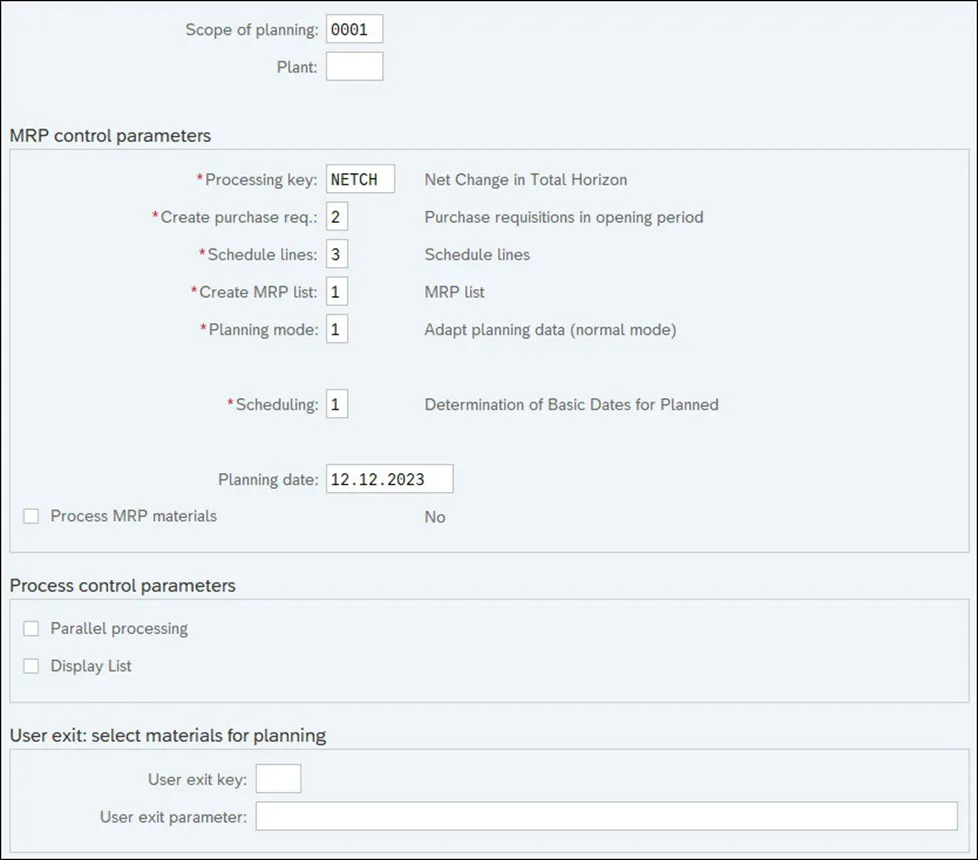Click 'Adapt planning data (normal mode)' description

click(x=550, y=329)
